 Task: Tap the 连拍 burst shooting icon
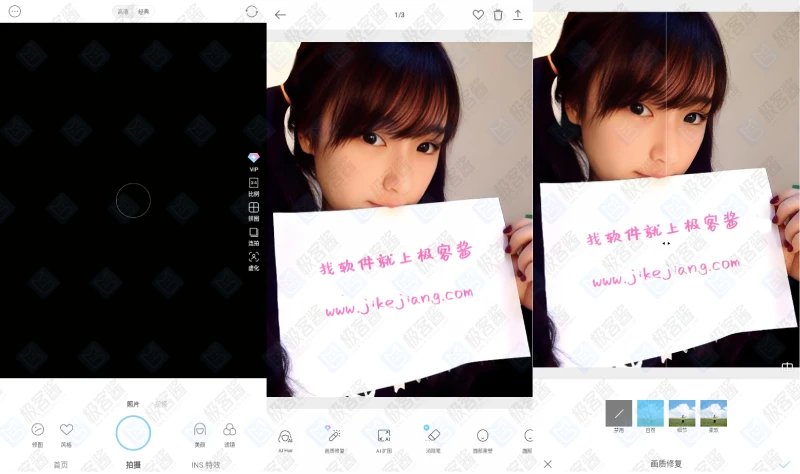coord(254,236)
